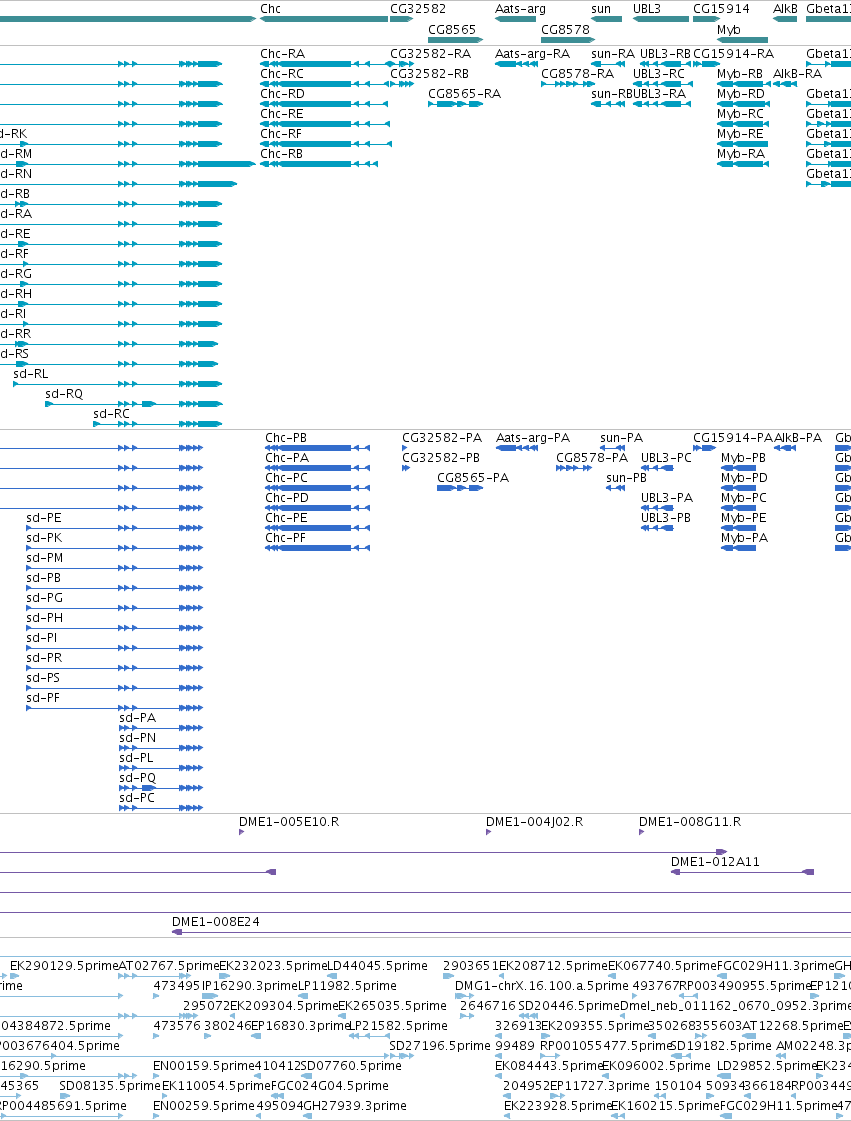Select protein CG8565-PA

coord(460,488)
